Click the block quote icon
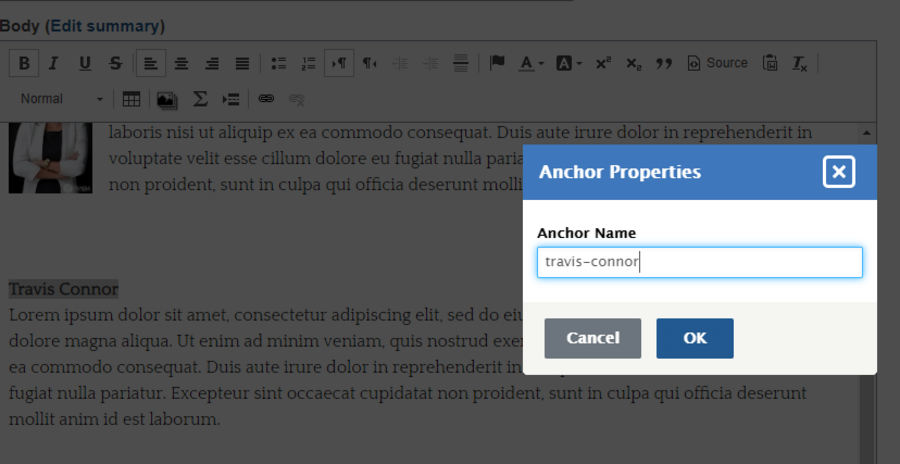 pyautogui.click(x=663, y=63)
